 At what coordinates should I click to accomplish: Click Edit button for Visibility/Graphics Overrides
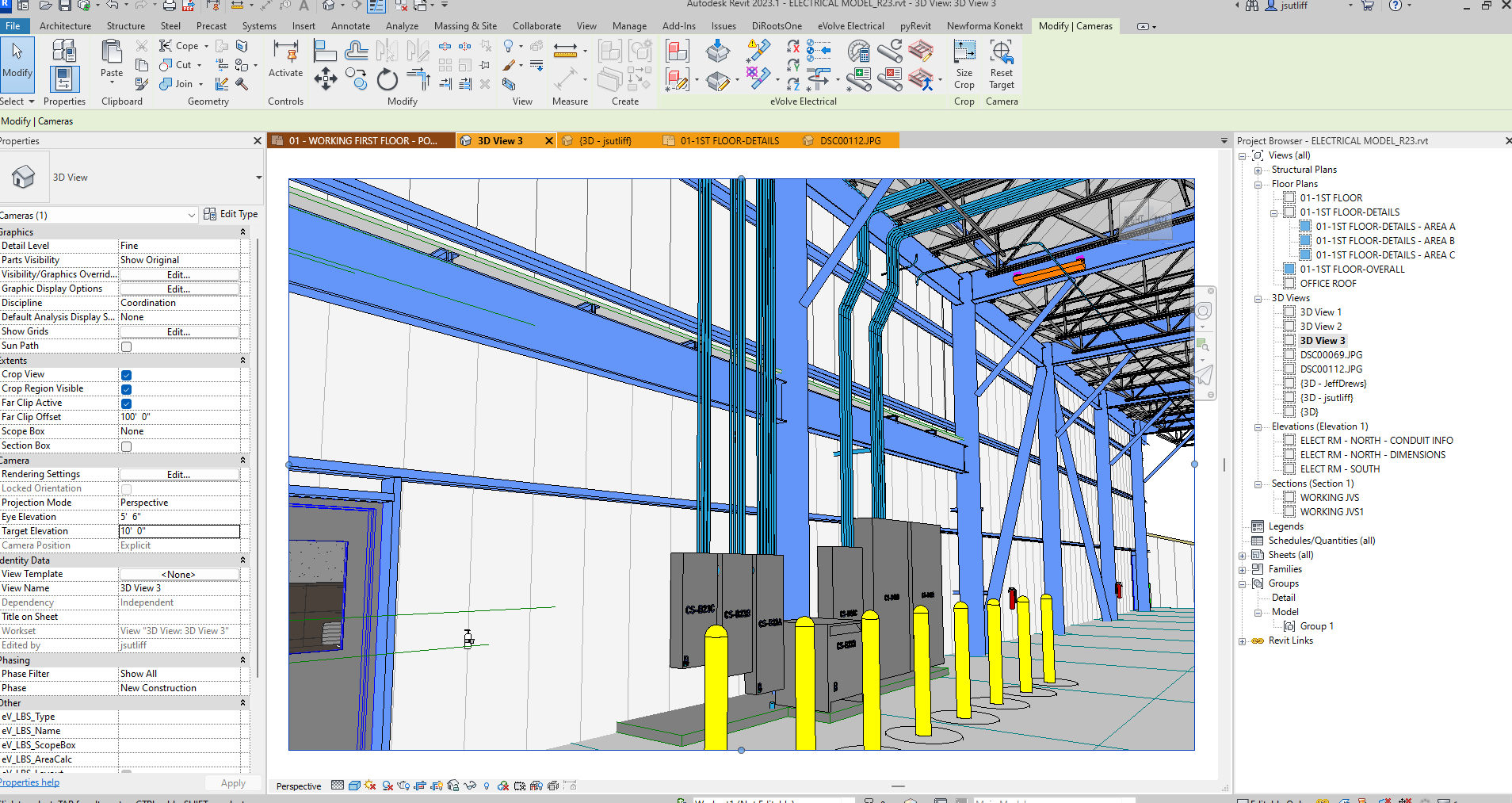[x=179, y=275]
